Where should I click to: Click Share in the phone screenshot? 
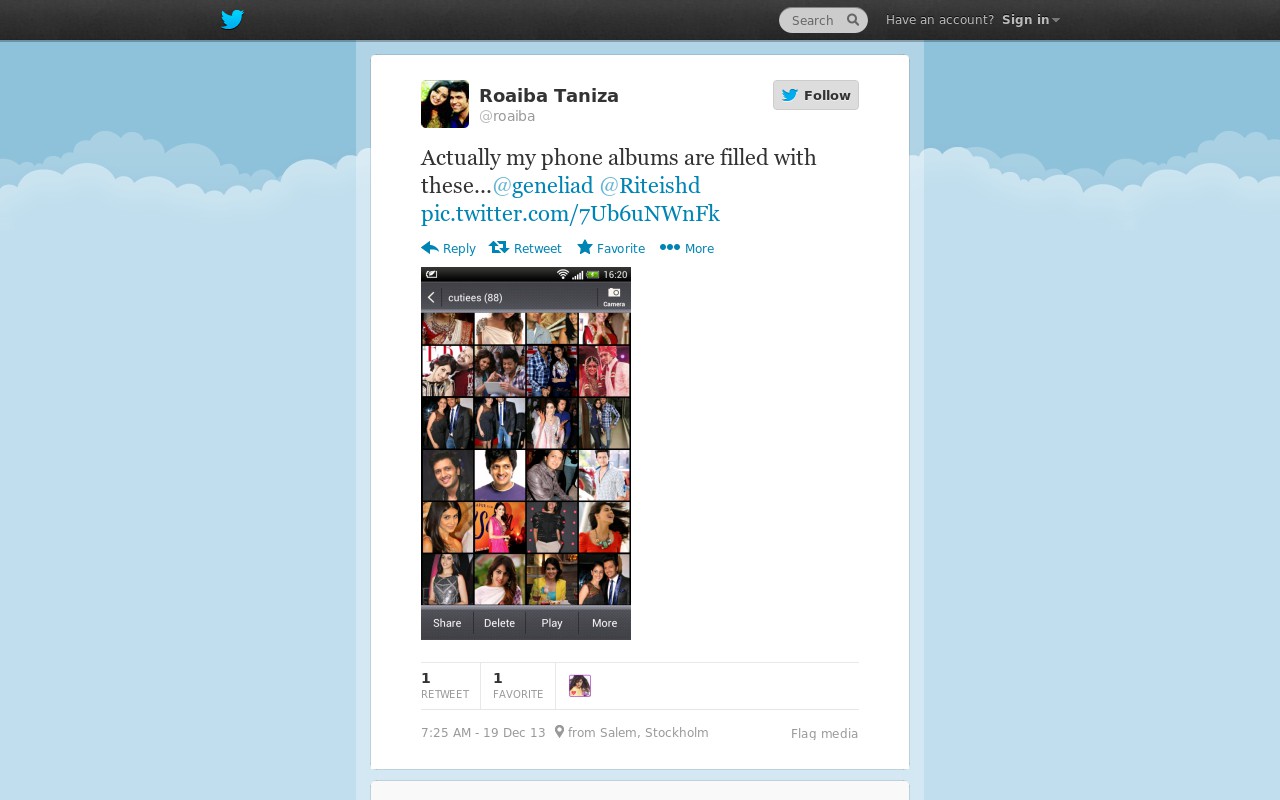click(x=447, y=623)
